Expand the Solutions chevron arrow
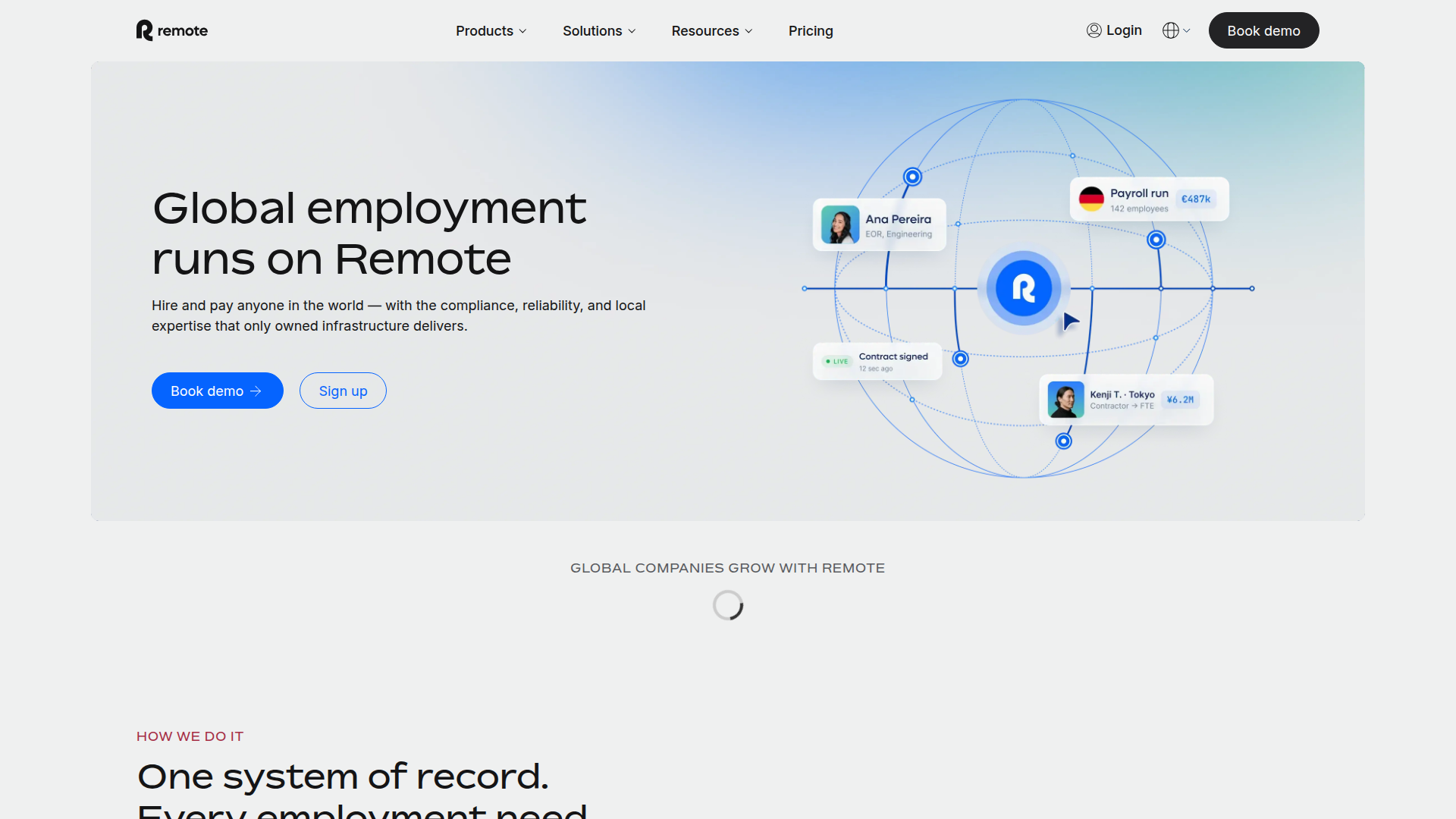1456x819 pixels. [632, 31]
